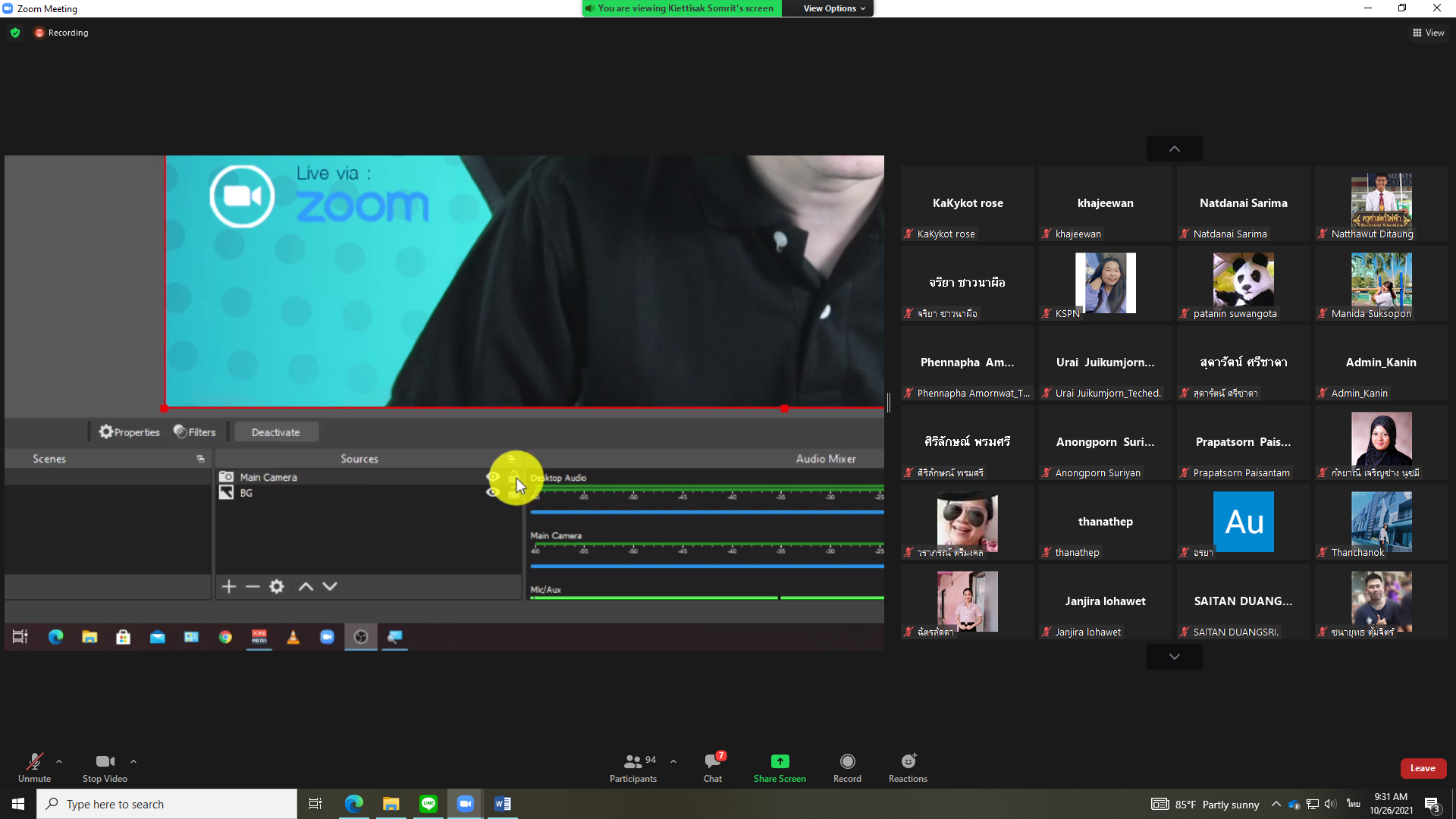The width and height of the screenshot is (1456, 819).
Task: Click the Record icon
Action: (847, 761)
